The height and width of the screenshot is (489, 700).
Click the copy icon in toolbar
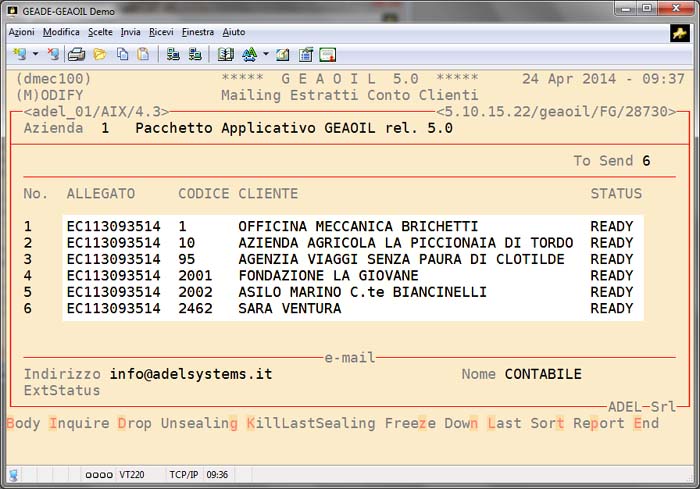click(x=121, y=54)
